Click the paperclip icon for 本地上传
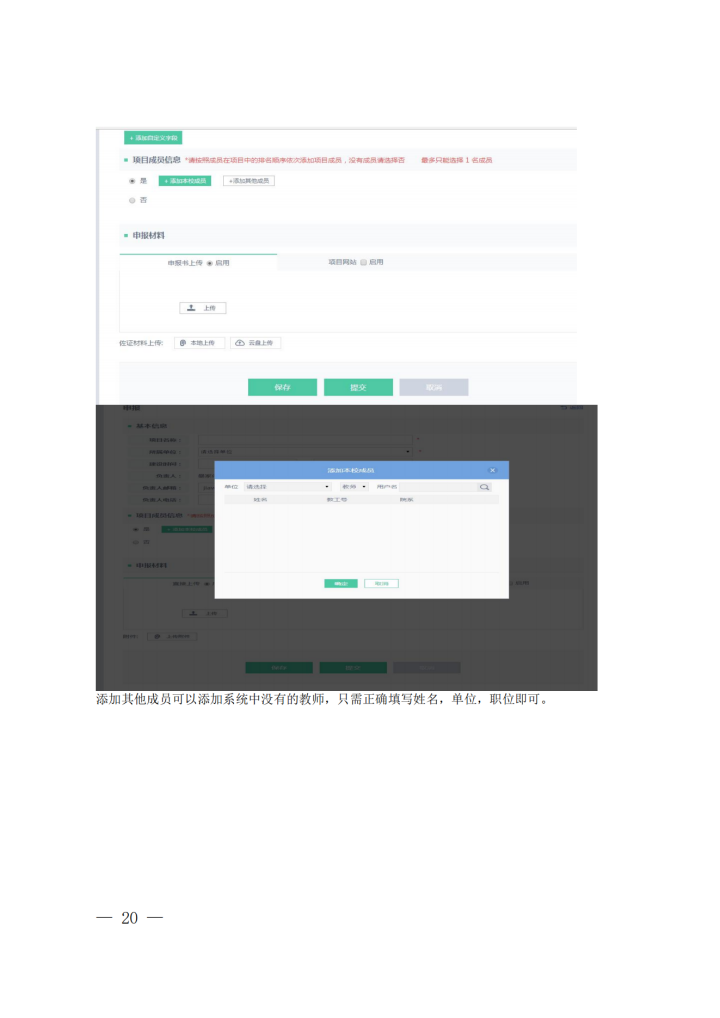 pos(183,343)
